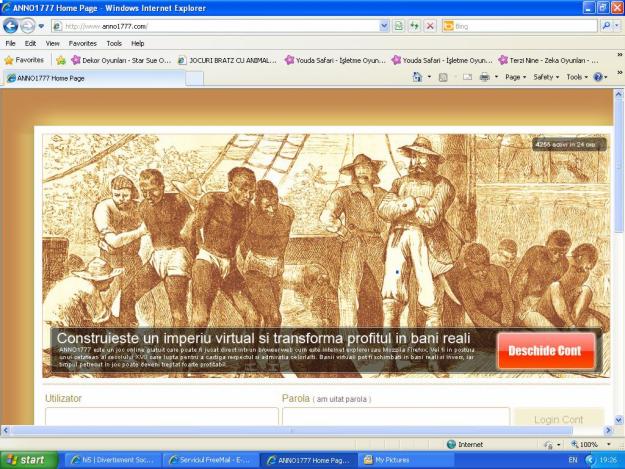Refresh the page with green arrows icon
The height and width of the screenshot is (469, 625).
click(414, 26)
